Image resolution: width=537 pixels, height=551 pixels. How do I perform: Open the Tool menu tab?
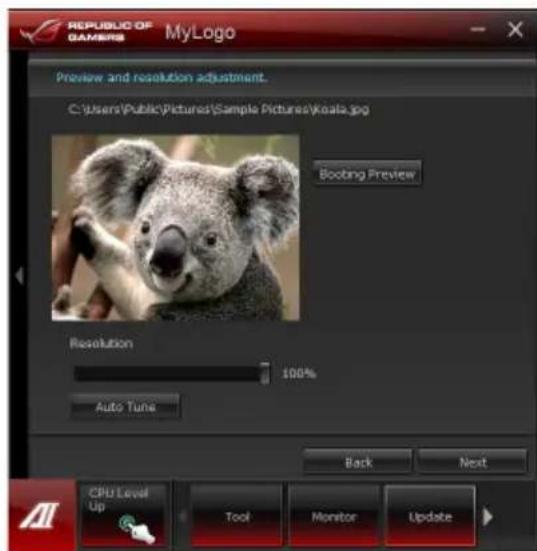tap(237, 516)
